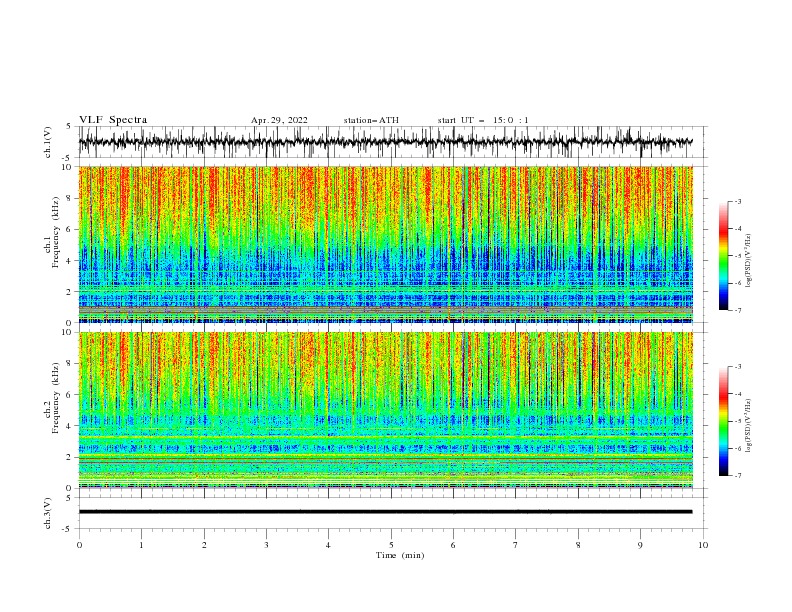Click time axis tick label "6"
The height and width of the screenshot is (612, 792).
click(x=453, y=545)
